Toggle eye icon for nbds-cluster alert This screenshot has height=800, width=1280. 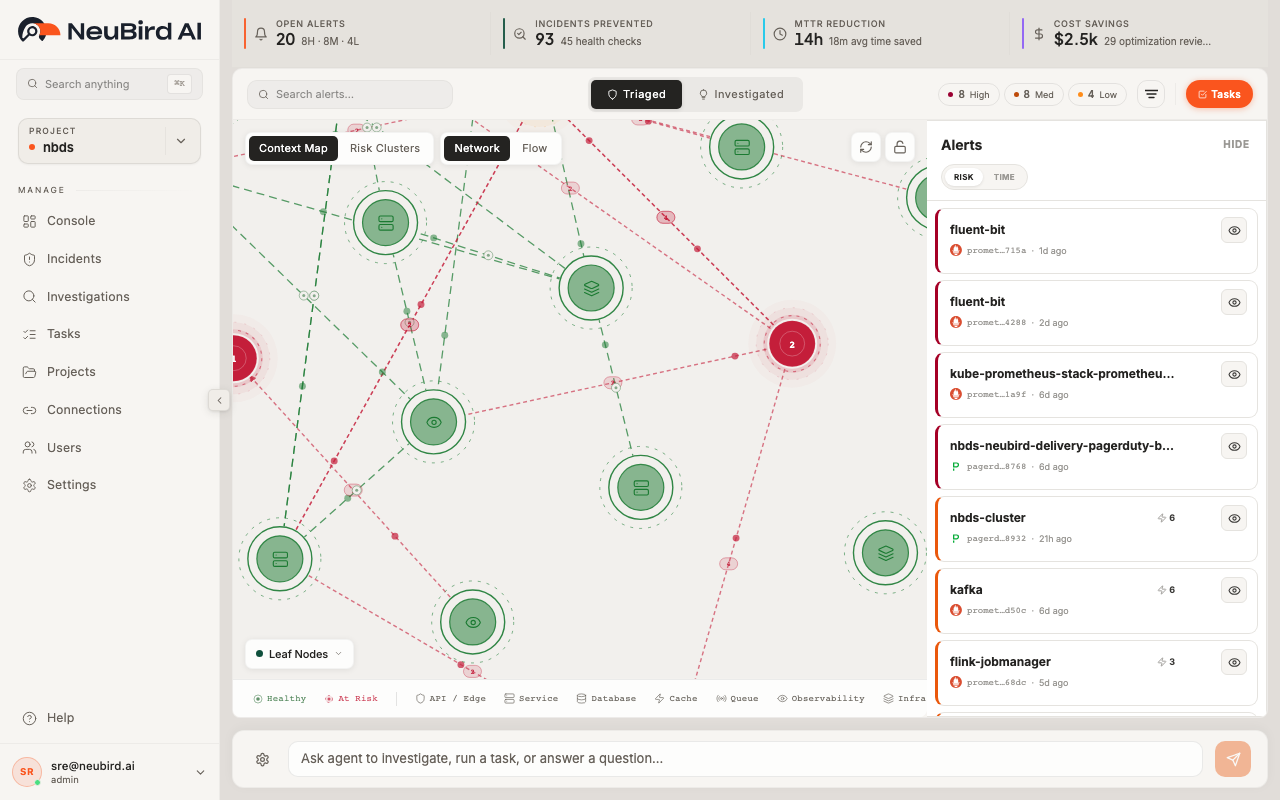point(1234,518)
